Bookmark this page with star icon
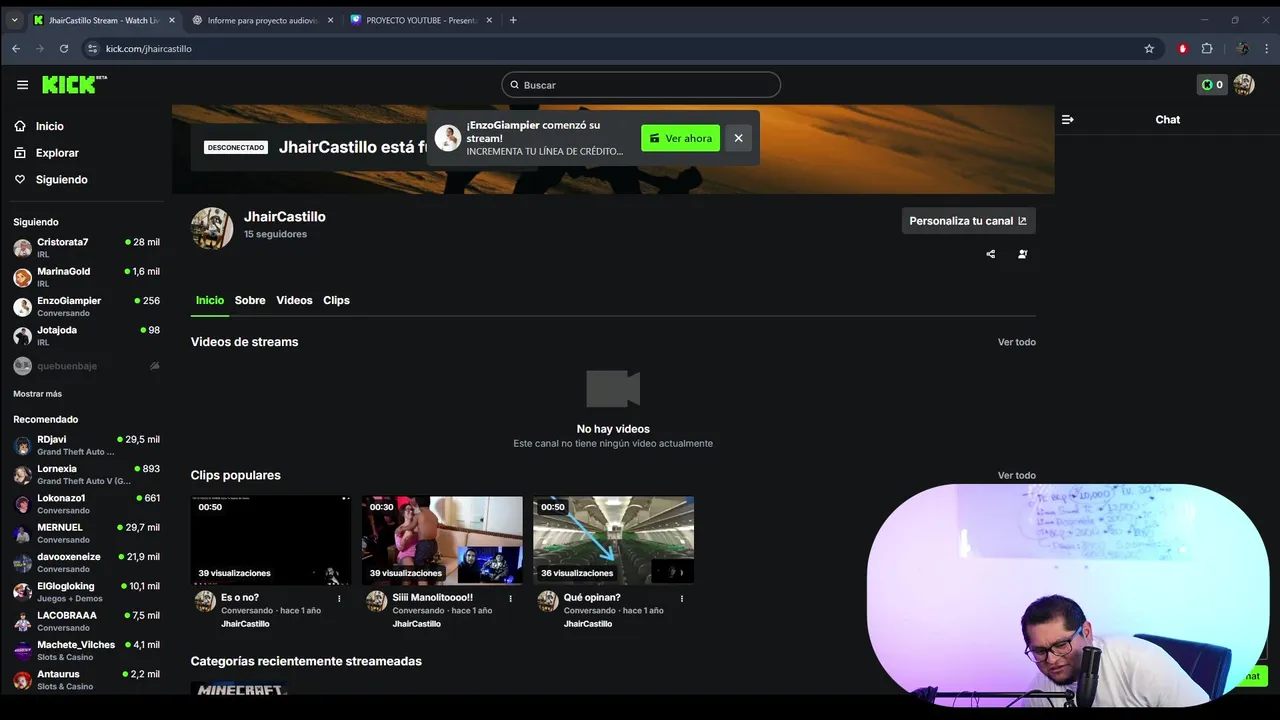Image resolution: width=1280 pixels, height=720 pixels. pos(1149,48)
